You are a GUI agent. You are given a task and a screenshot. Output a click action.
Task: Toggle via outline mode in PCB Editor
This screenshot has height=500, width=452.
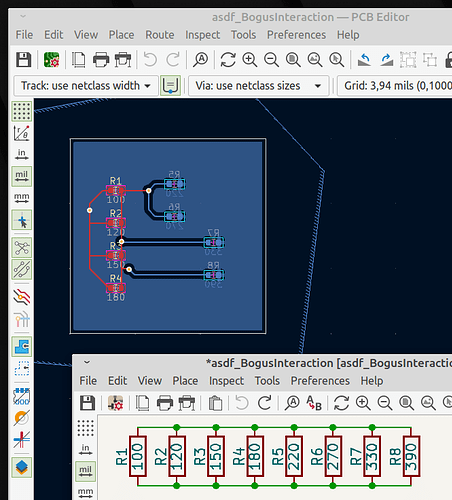tap(22, 418)
